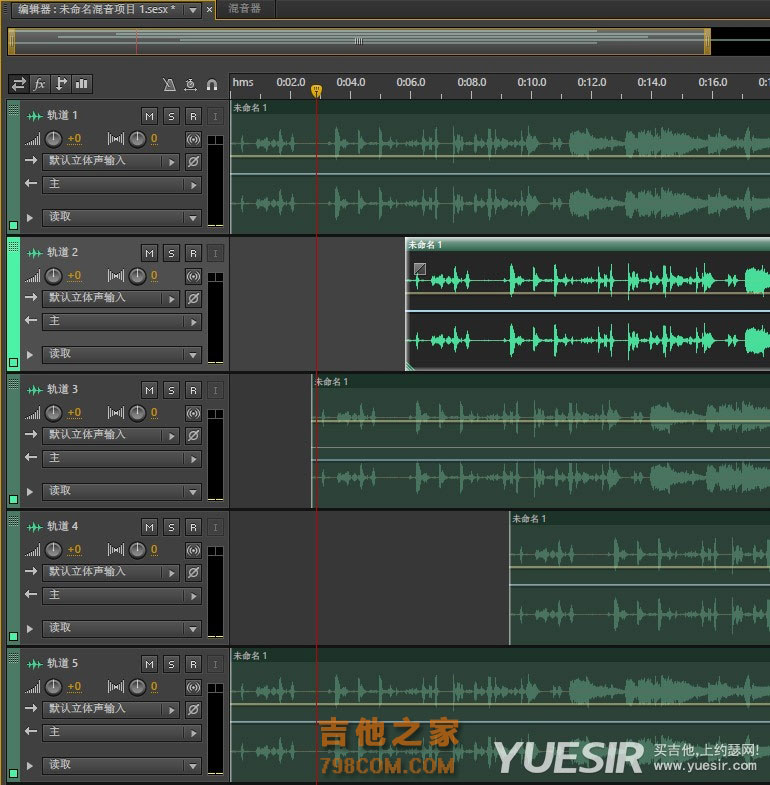
Task: Click 轨道 1 volume knob
Action: coord(53,139)
